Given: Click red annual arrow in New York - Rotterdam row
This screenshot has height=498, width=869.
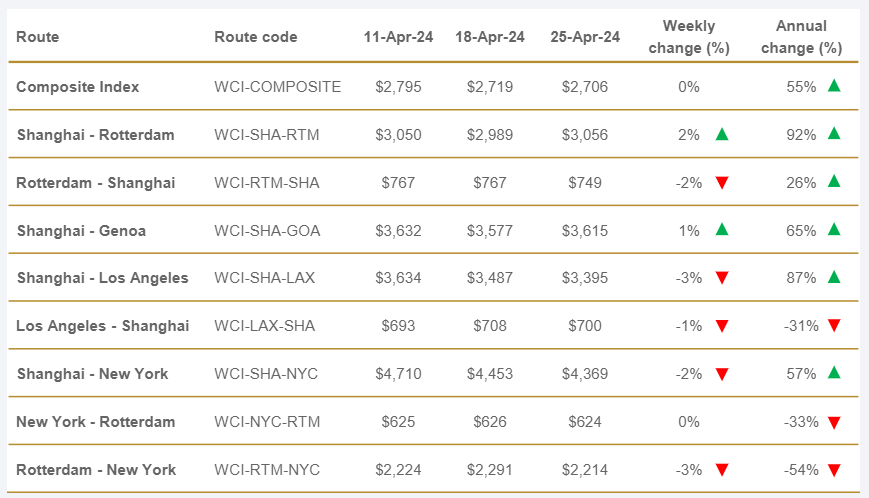Looking at the screenshot, I should click(x=834, y=422).
